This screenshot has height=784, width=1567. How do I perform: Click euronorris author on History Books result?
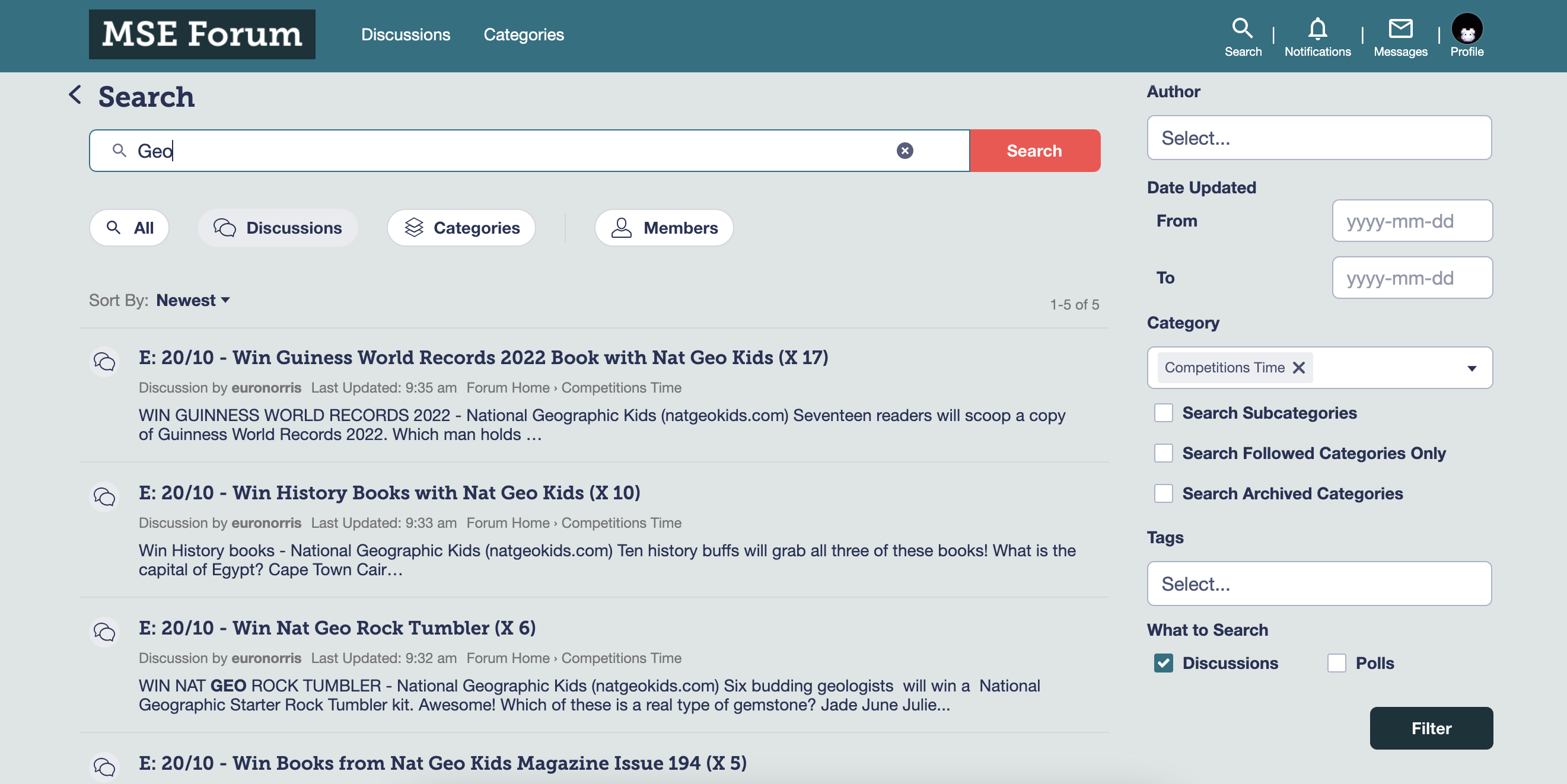coord(266,523)
